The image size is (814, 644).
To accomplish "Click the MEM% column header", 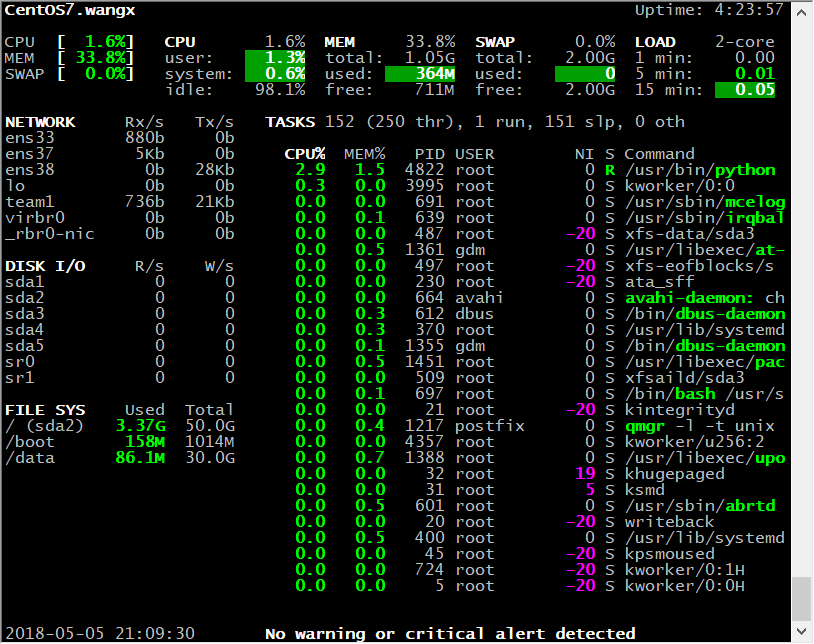I will pyautogui.click(x=365, y=154).
